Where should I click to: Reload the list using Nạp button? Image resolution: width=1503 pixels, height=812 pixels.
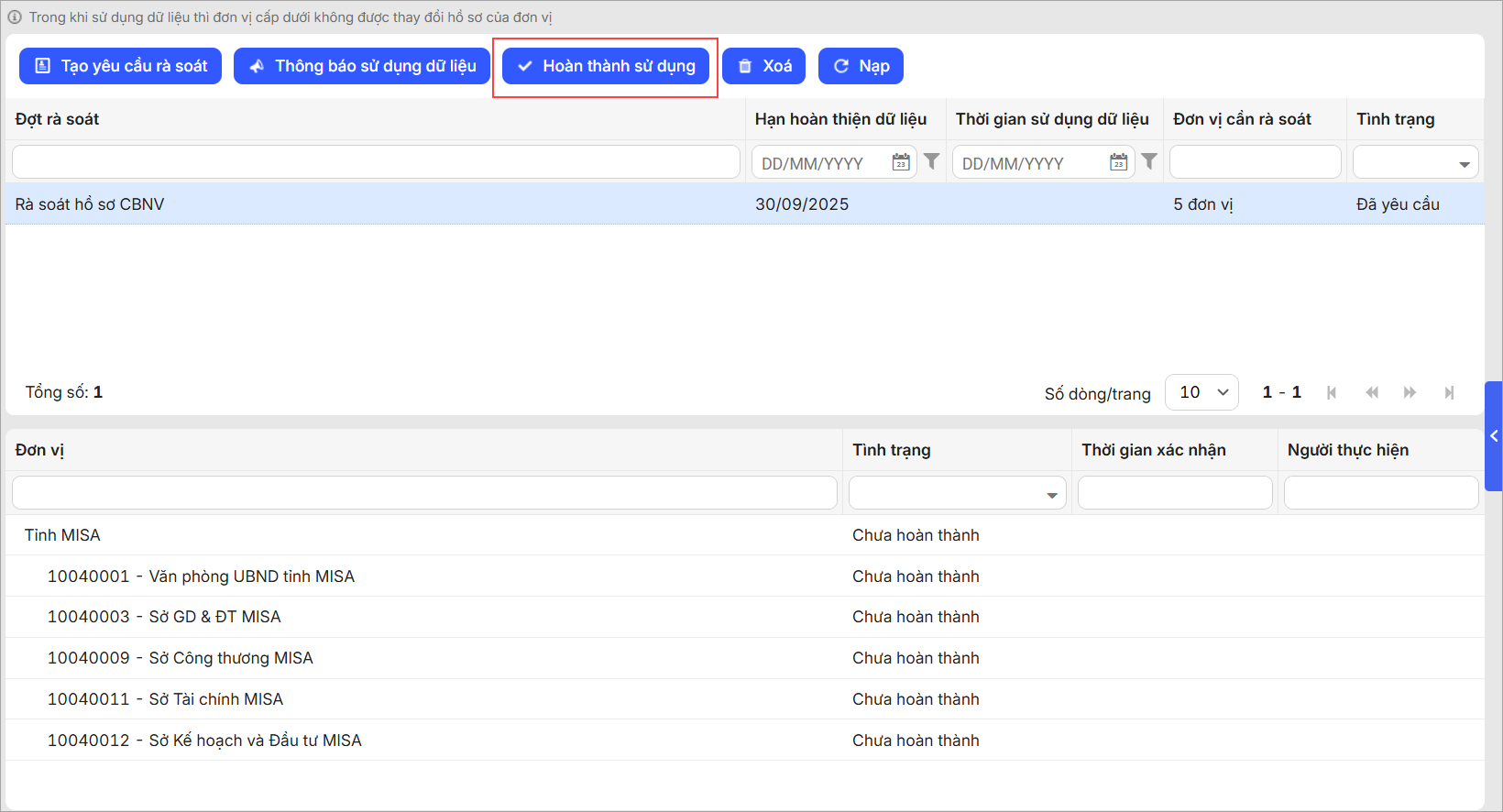tap(861, 66)
